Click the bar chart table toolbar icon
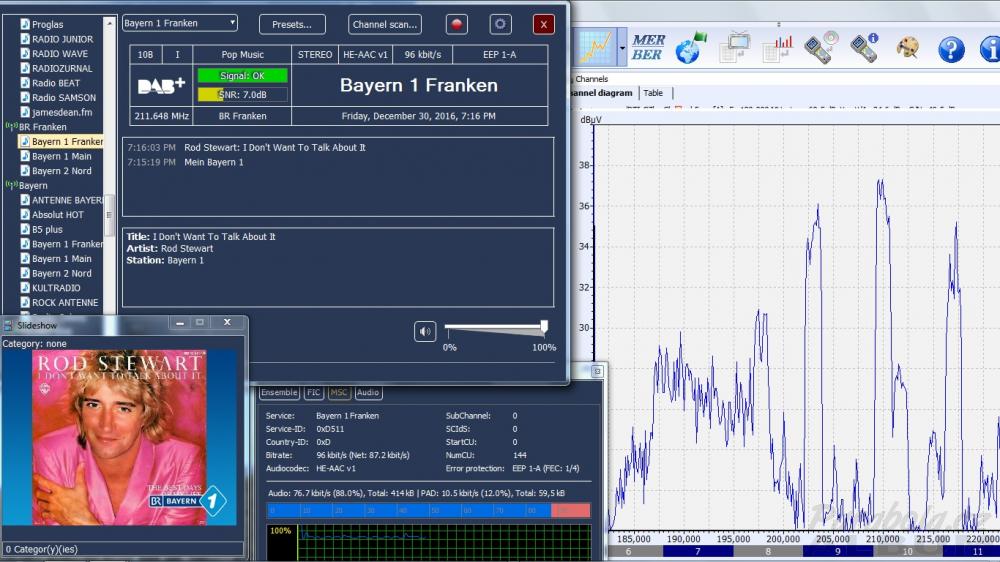The height and width of the screenshot is (562, 1000). click(777, 49)
